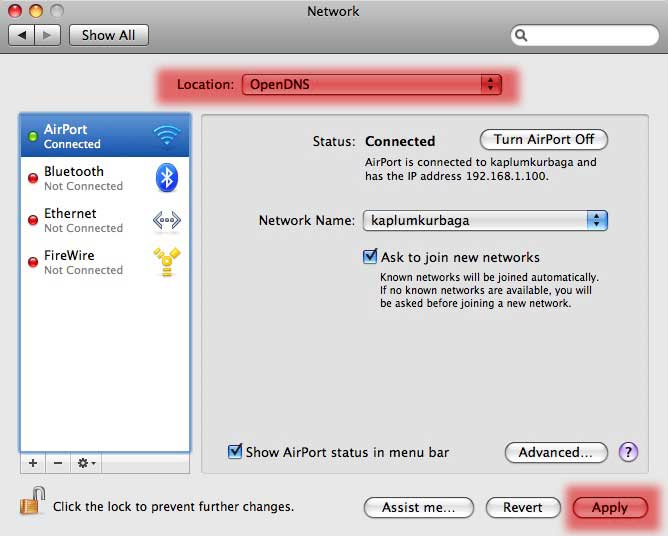Open the gear action menu
This screenshot has height=536, width=668.
click(86, 463)
